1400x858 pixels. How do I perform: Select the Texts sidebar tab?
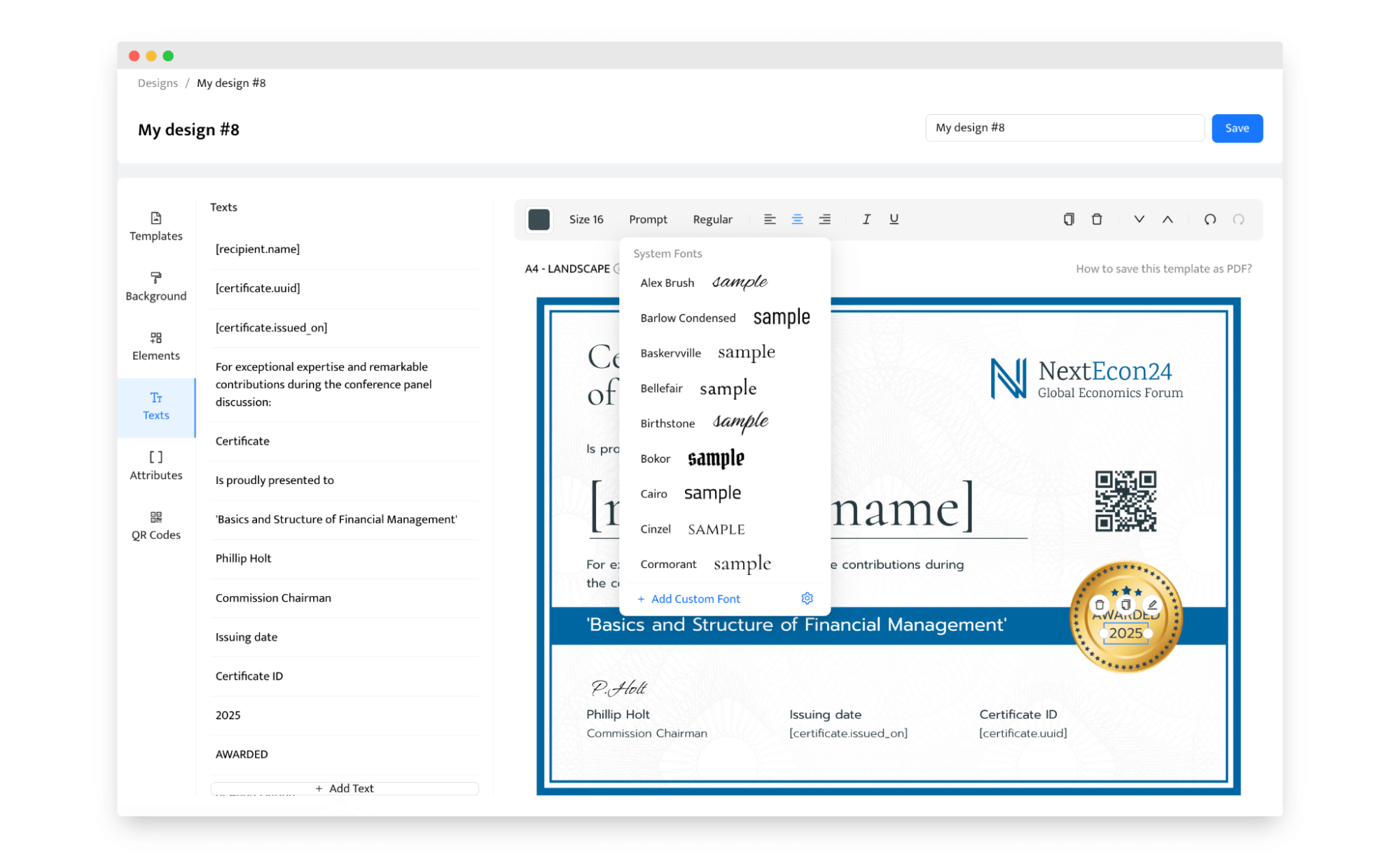coord(155,406)
